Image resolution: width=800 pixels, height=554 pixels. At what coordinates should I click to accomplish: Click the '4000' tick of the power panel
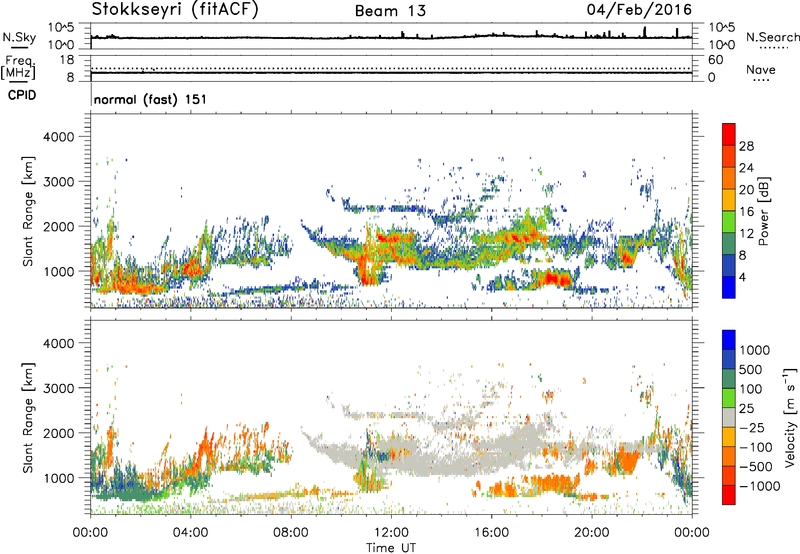(59, 137)
